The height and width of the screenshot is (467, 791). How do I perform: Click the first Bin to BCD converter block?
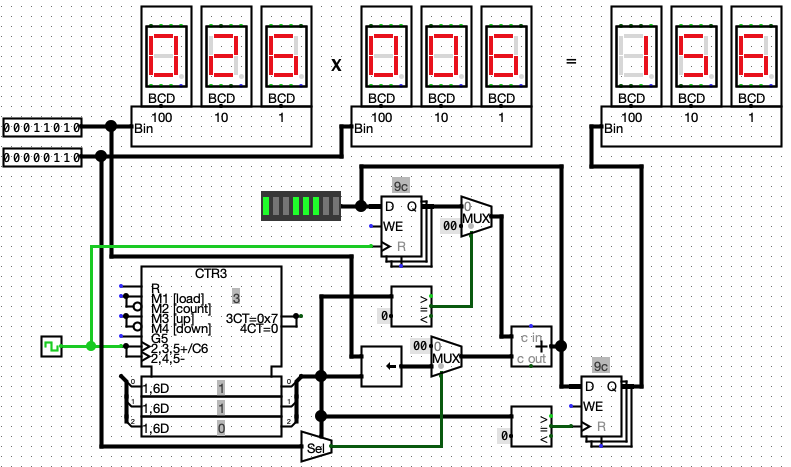tap(221, 127)
